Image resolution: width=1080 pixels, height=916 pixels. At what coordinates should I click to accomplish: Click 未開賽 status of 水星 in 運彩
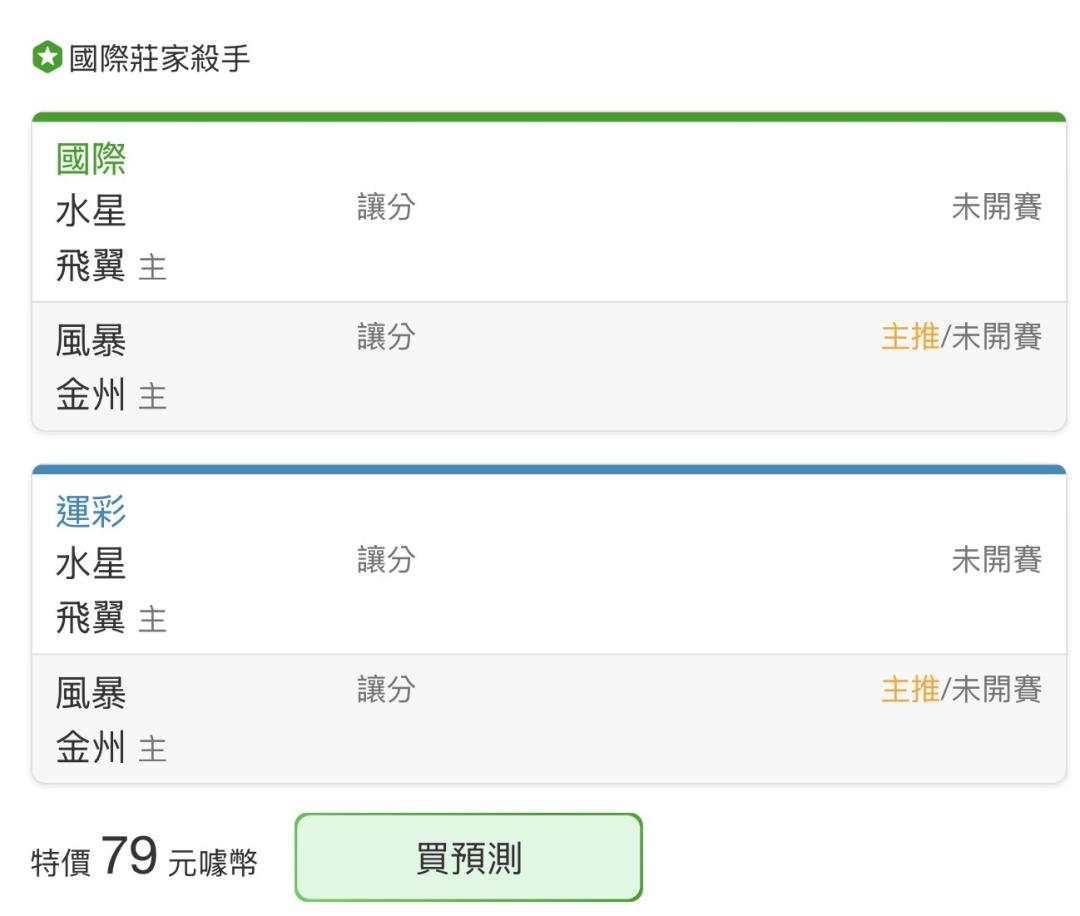[x=997, y=559]
